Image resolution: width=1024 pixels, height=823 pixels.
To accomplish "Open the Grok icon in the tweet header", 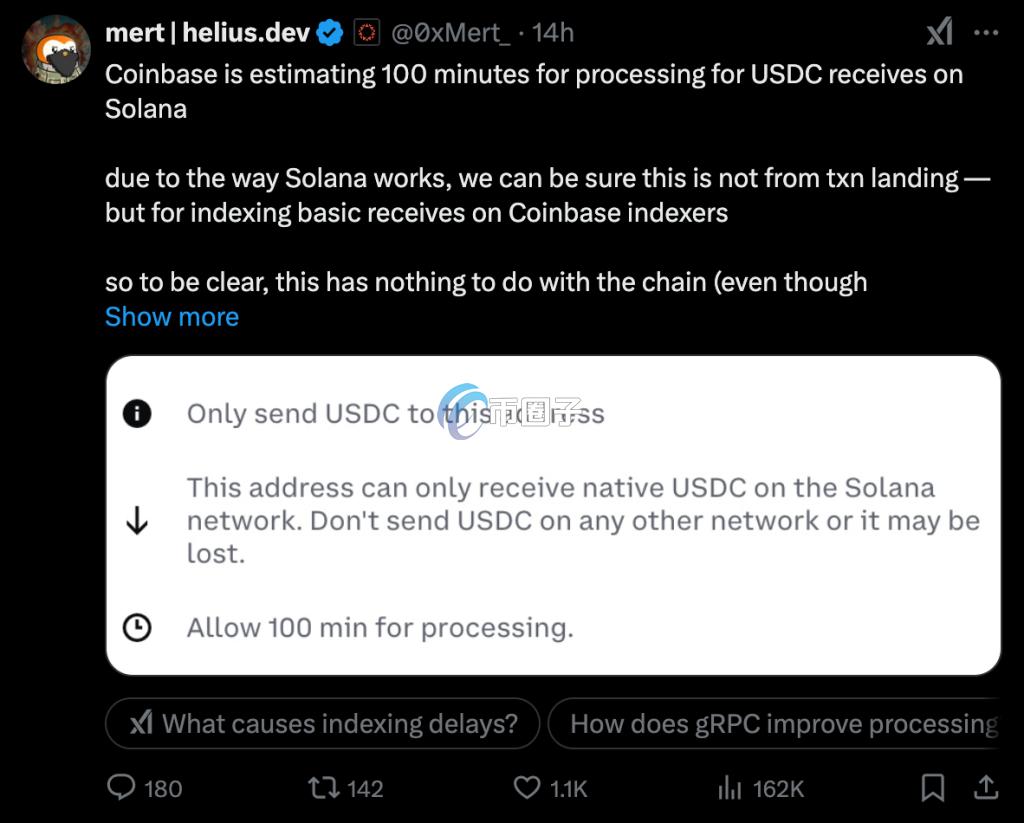I will click(940, 32).
